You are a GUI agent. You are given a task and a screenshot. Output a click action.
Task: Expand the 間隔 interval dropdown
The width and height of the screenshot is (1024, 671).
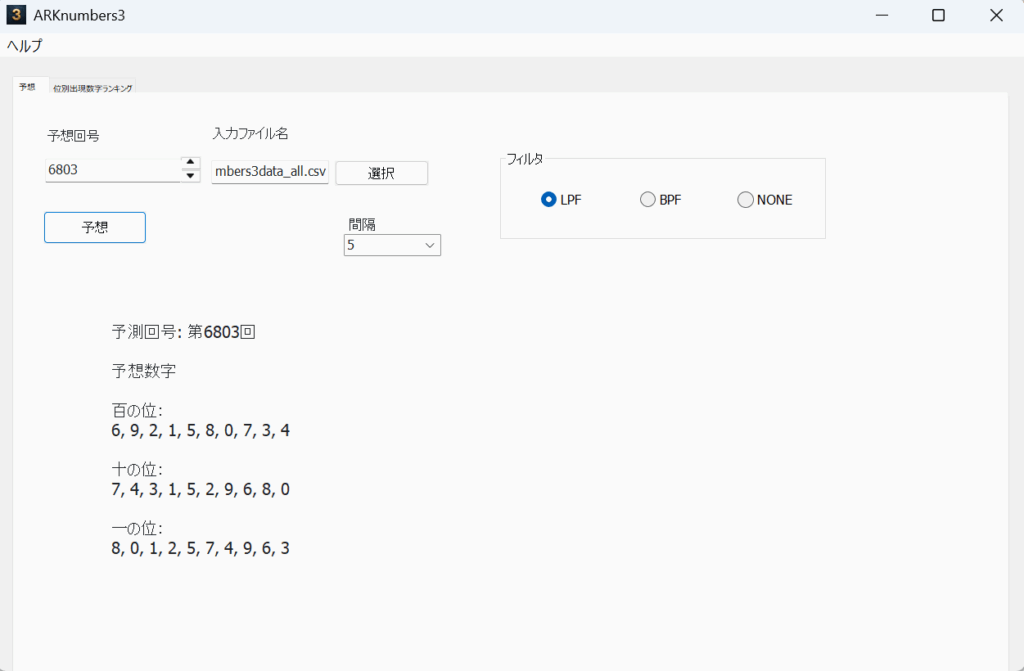point(392,245)
